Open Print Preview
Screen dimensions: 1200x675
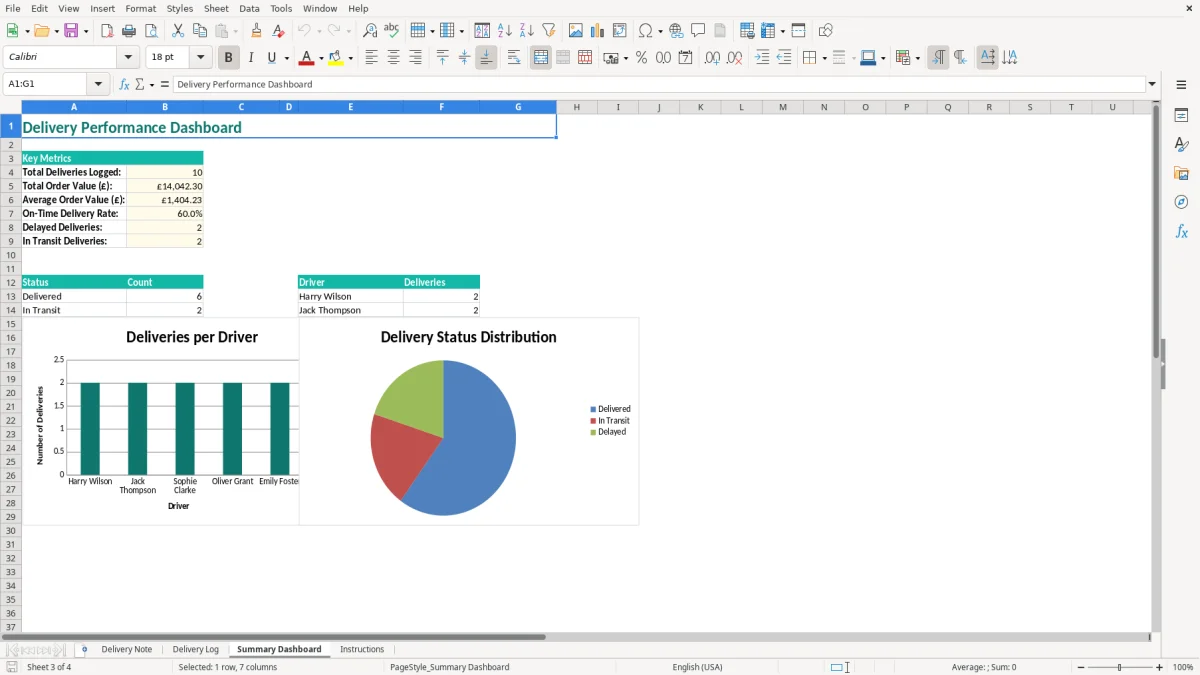[x=151, y=31]
